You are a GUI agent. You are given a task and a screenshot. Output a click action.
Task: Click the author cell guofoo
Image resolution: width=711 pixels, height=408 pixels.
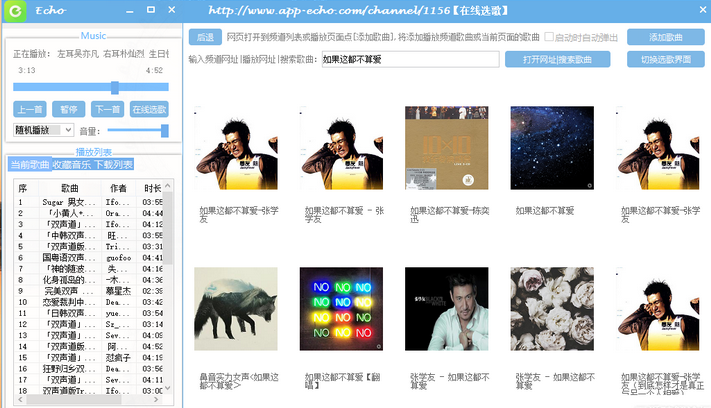point(119,257)
